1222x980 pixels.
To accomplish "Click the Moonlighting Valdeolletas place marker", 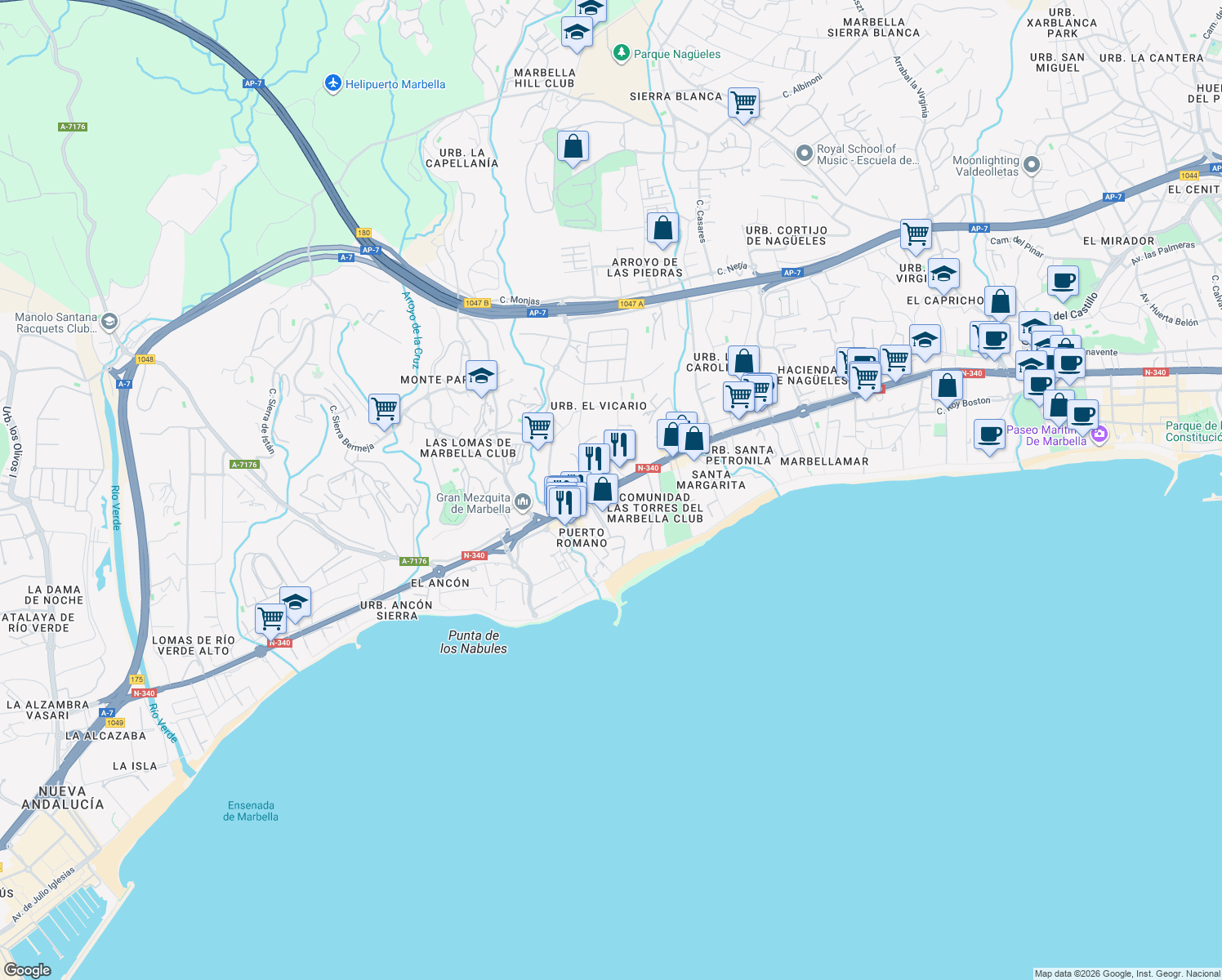I will click(1030, 165).
